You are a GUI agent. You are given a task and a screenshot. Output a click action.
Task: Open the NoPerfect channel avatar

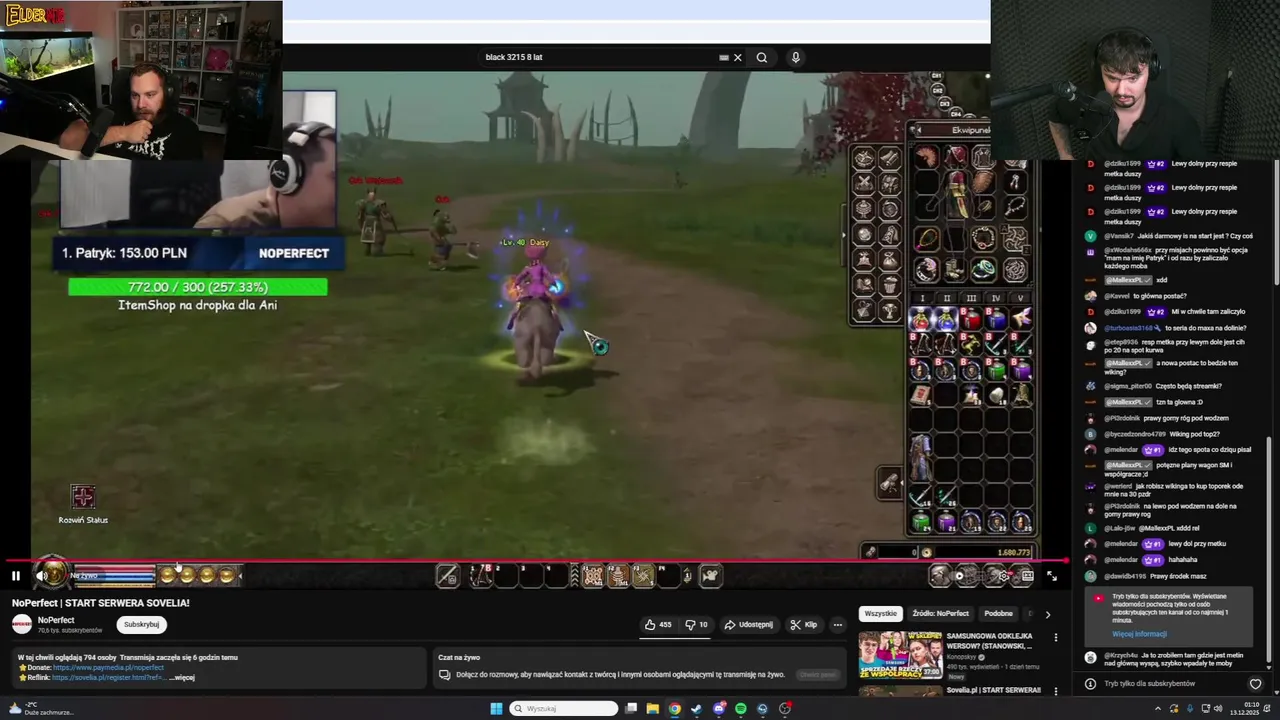pos(22,624)
